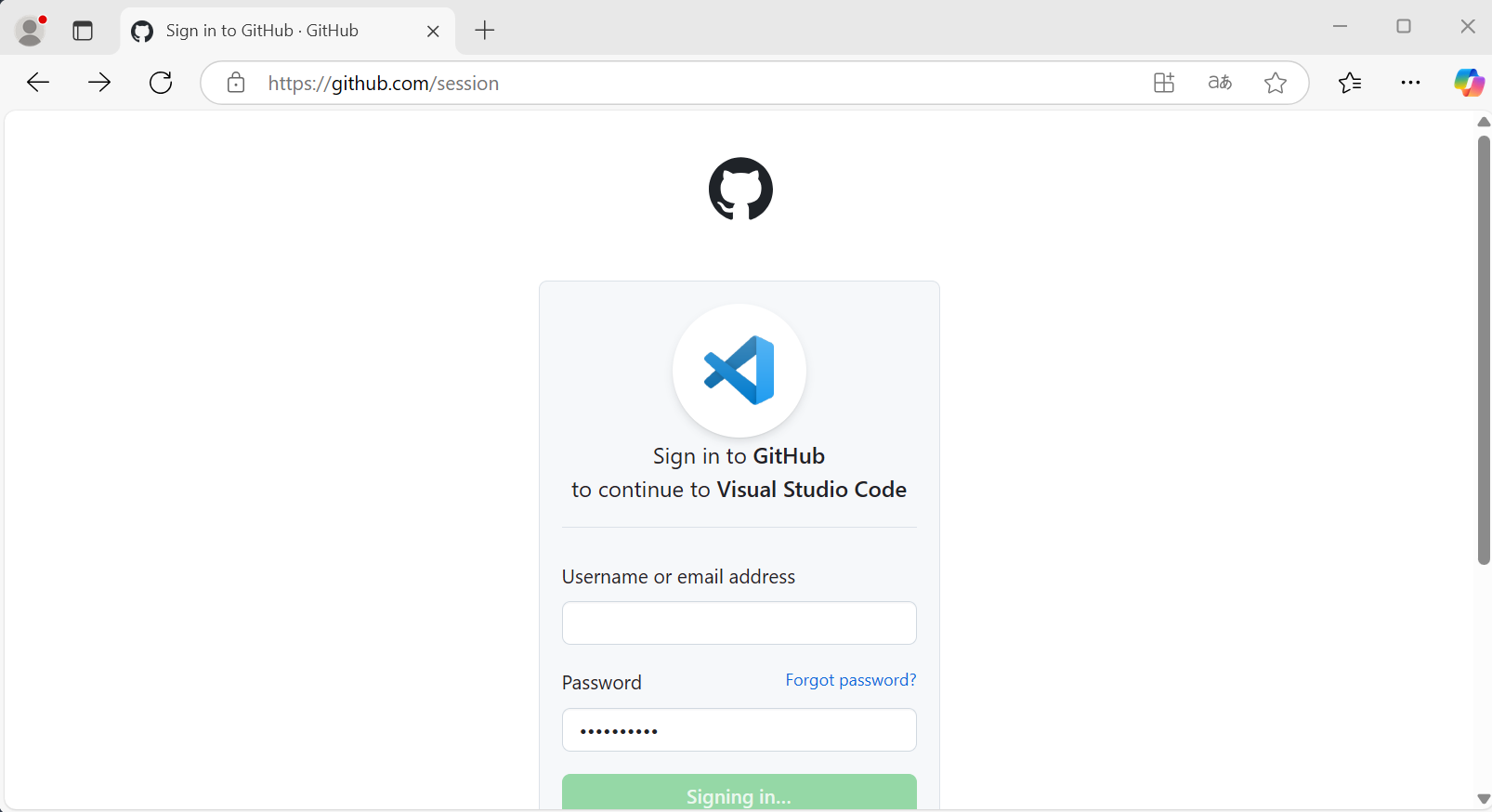
Task: Minimize the browser window
Action: pyautogui.click(x=1340, y=26)
